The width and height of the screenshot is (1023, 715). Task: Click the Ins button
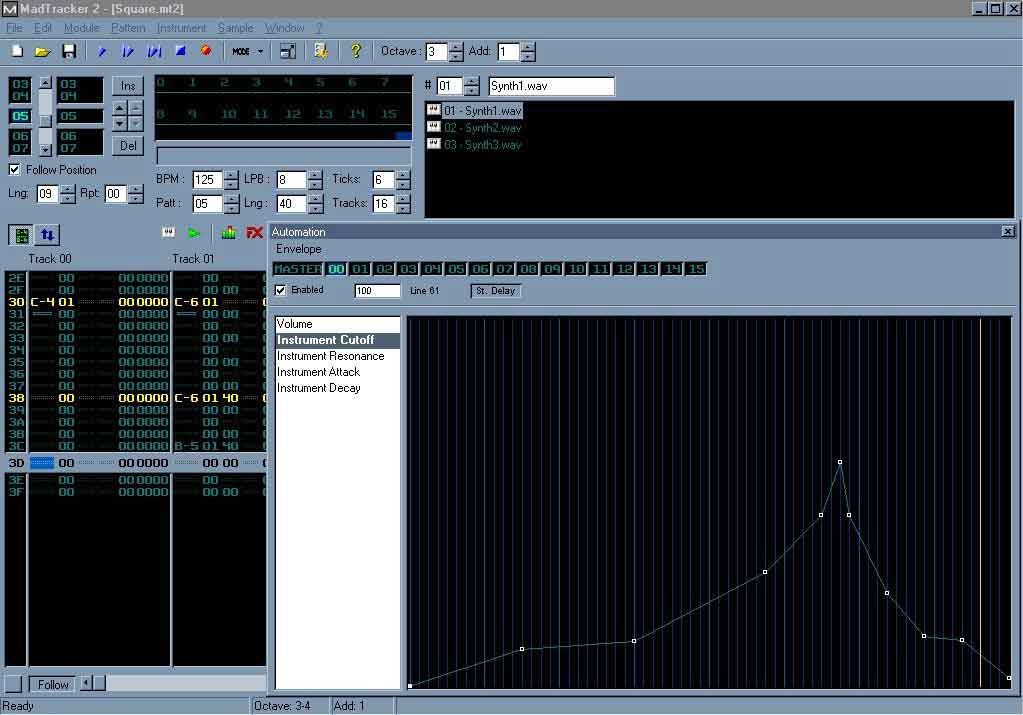127,86
